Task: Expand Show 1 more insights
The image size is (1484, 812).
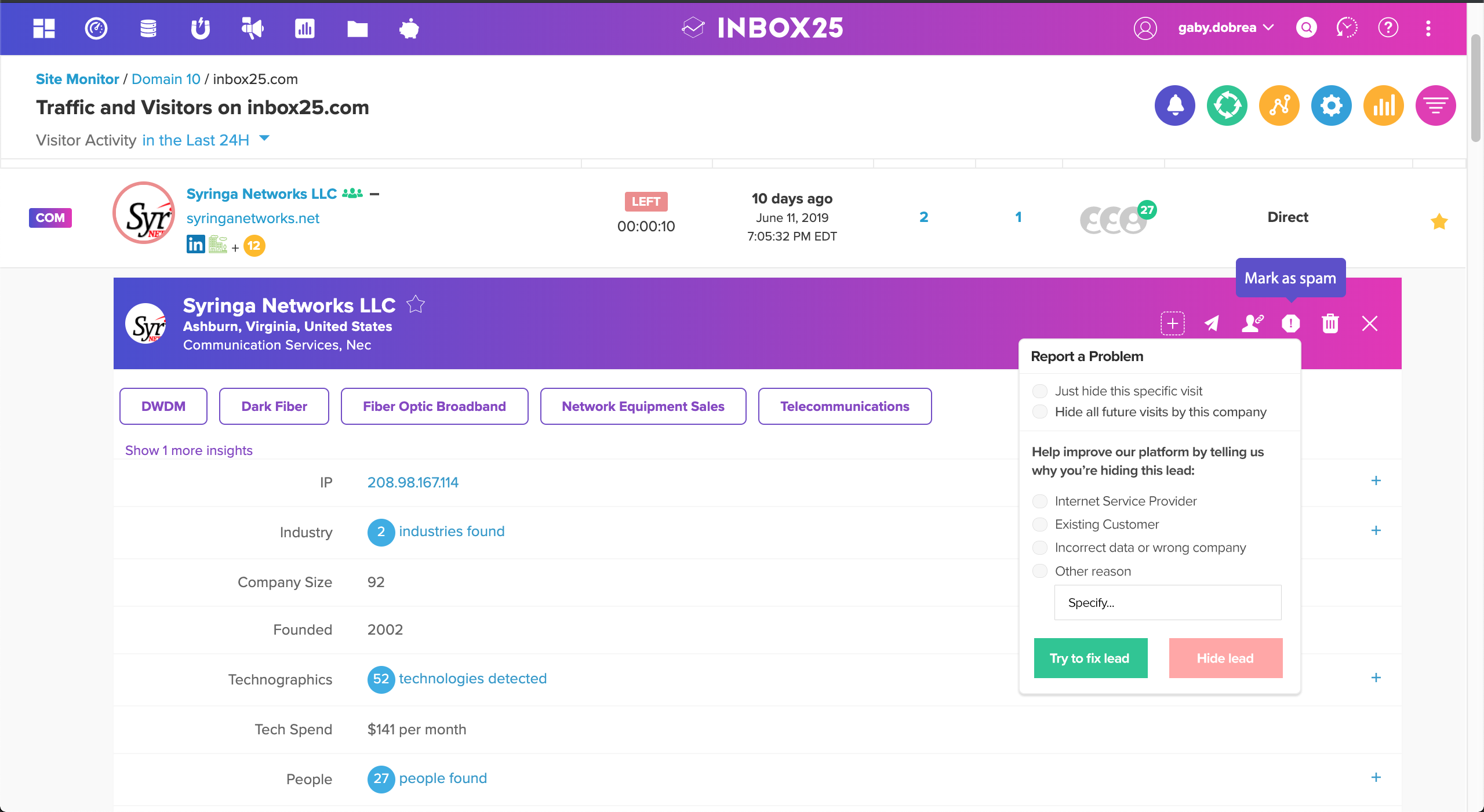Action: 189,450
